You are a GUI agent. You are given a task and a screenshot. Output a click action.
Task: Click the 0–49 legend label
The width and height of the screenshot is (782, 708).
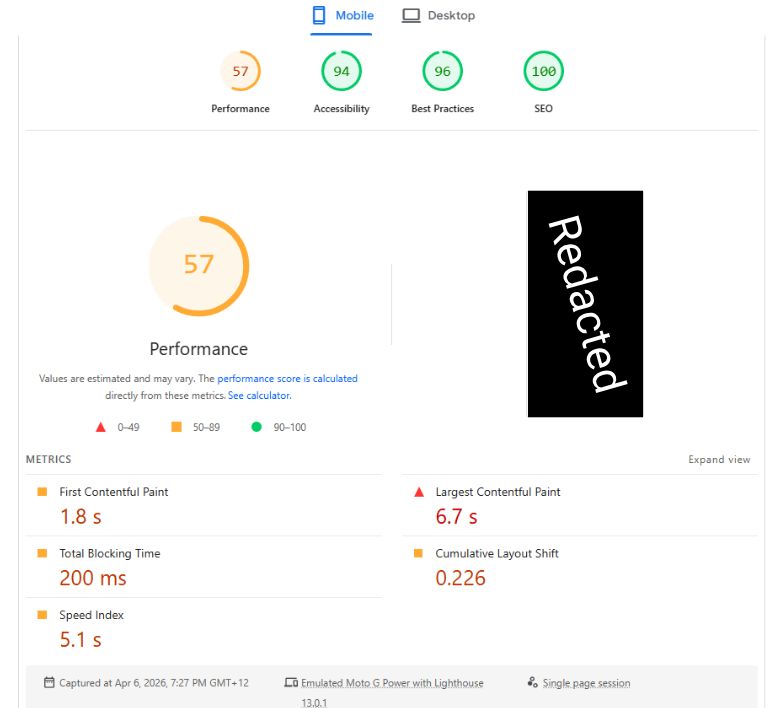pos(128,427)
